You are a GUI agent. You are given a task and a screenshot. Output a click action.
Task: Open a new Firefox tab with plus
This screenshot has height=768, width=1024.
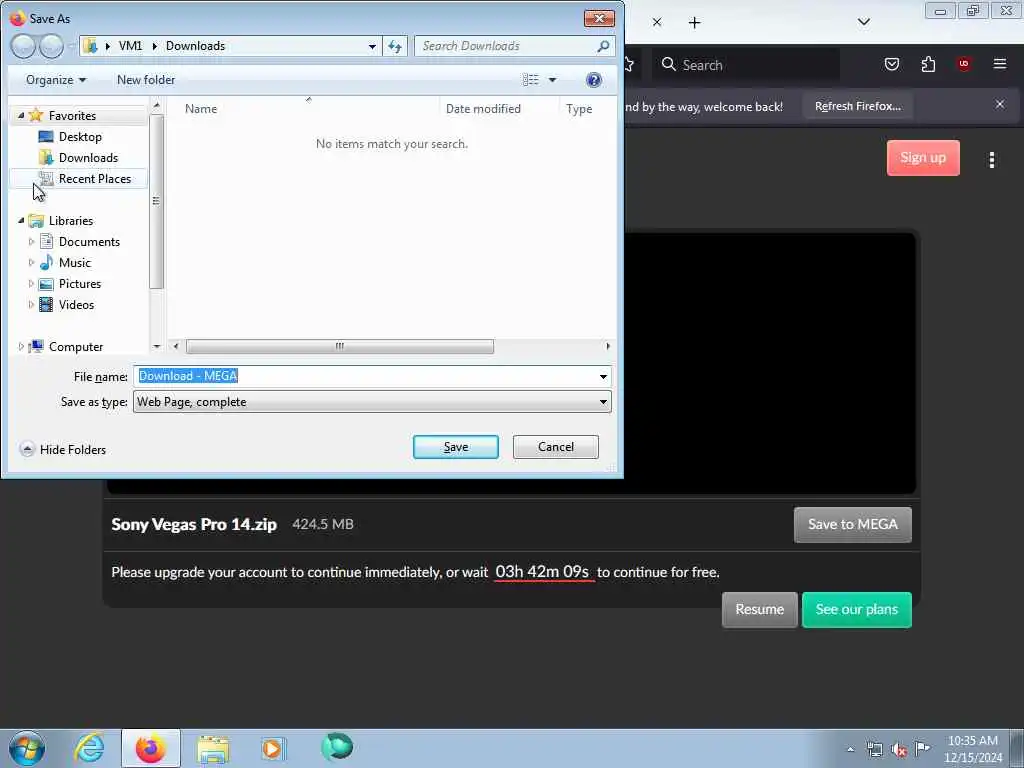click(695, 23)
